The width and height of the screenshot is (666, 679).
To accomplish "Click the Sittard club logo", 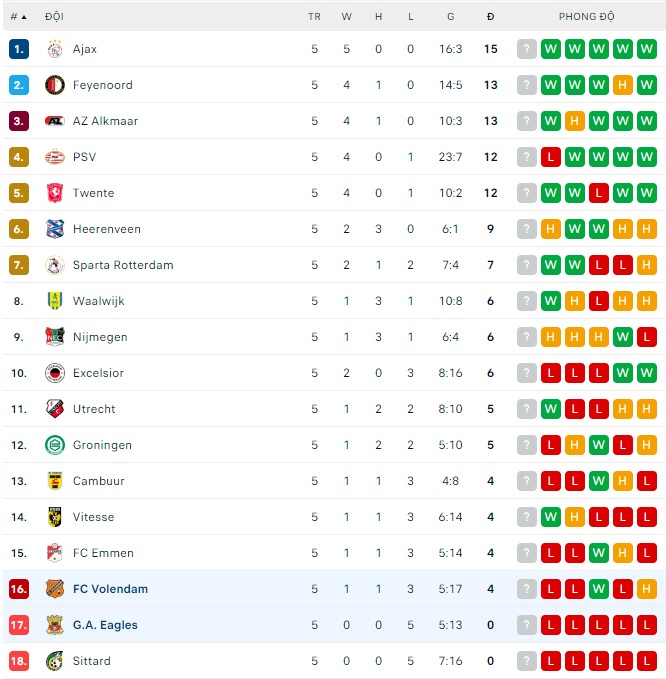I will click(54, 661).
